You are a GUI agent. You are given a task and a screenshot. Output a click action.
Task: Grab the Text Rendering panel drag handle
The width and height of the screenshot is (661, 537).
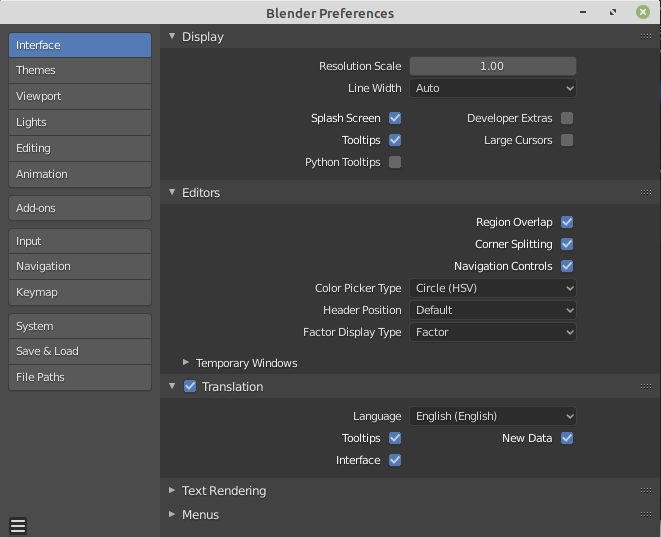pos(646,491)
